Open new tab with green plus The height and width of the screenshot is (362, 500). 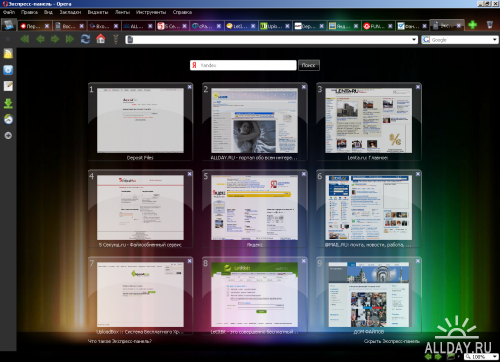[472, 25]
